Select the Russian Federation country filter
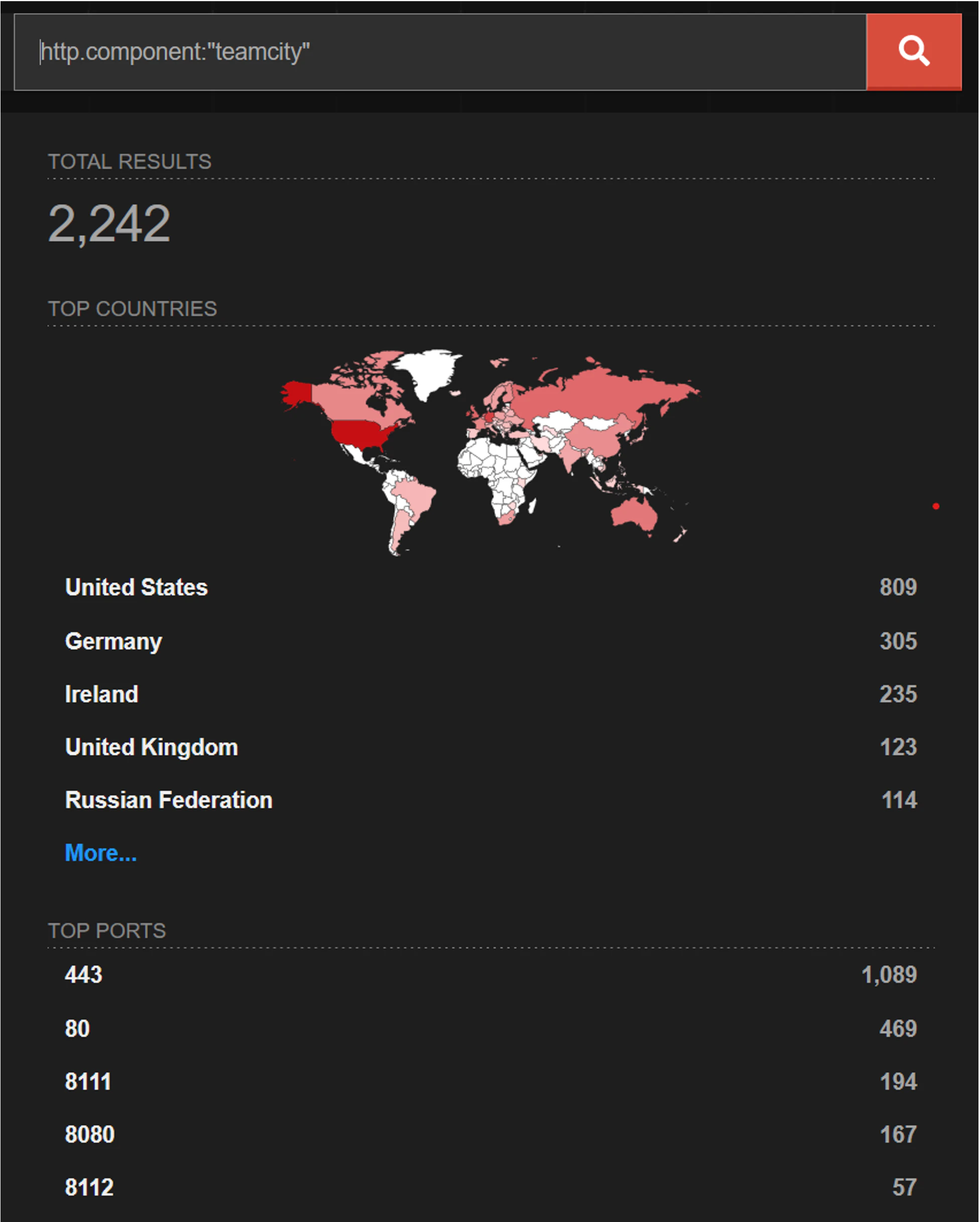 pos(169,800)
